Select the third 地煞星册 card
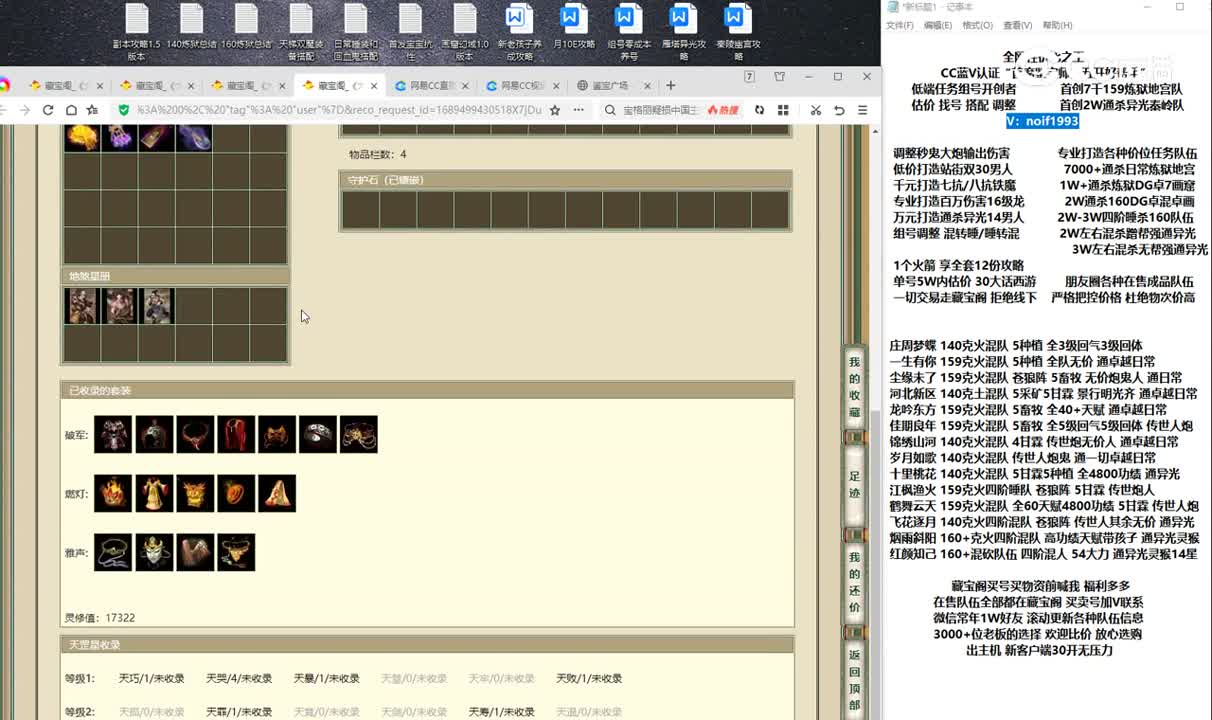The width and height of the screenshot is (1212, 720). tap(158, 306)
